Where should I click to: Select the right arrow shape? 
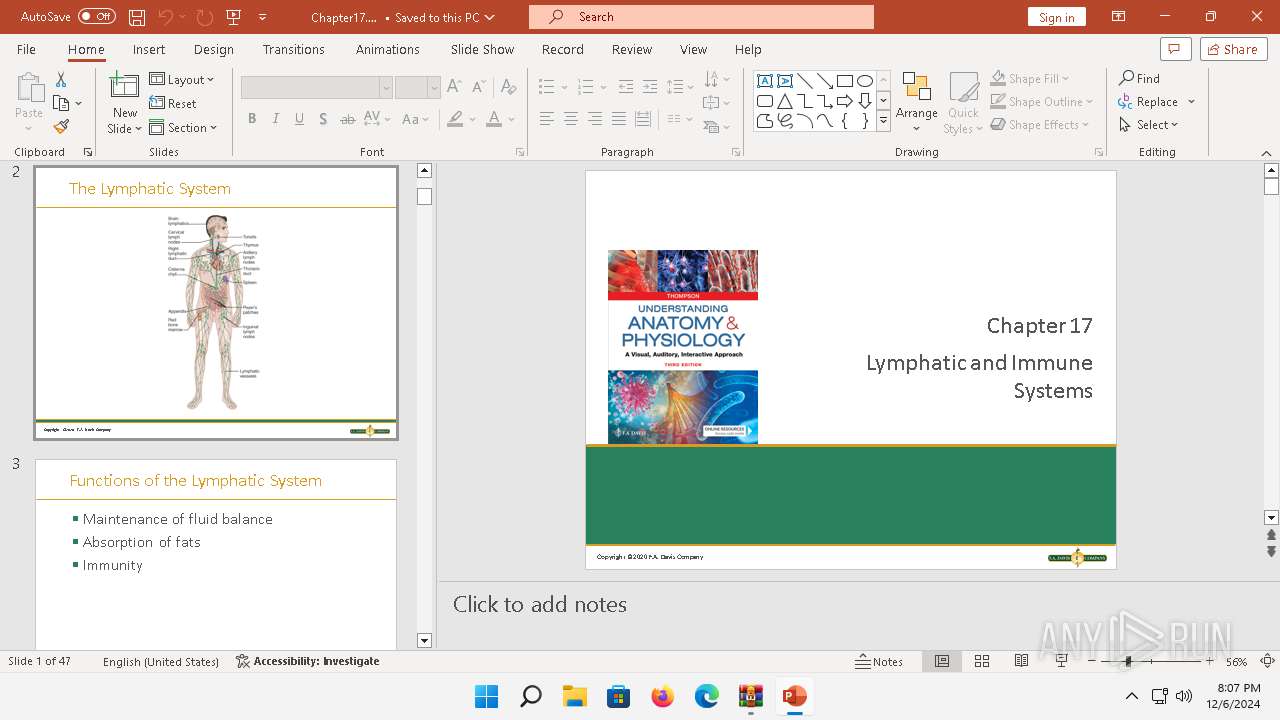845,101
